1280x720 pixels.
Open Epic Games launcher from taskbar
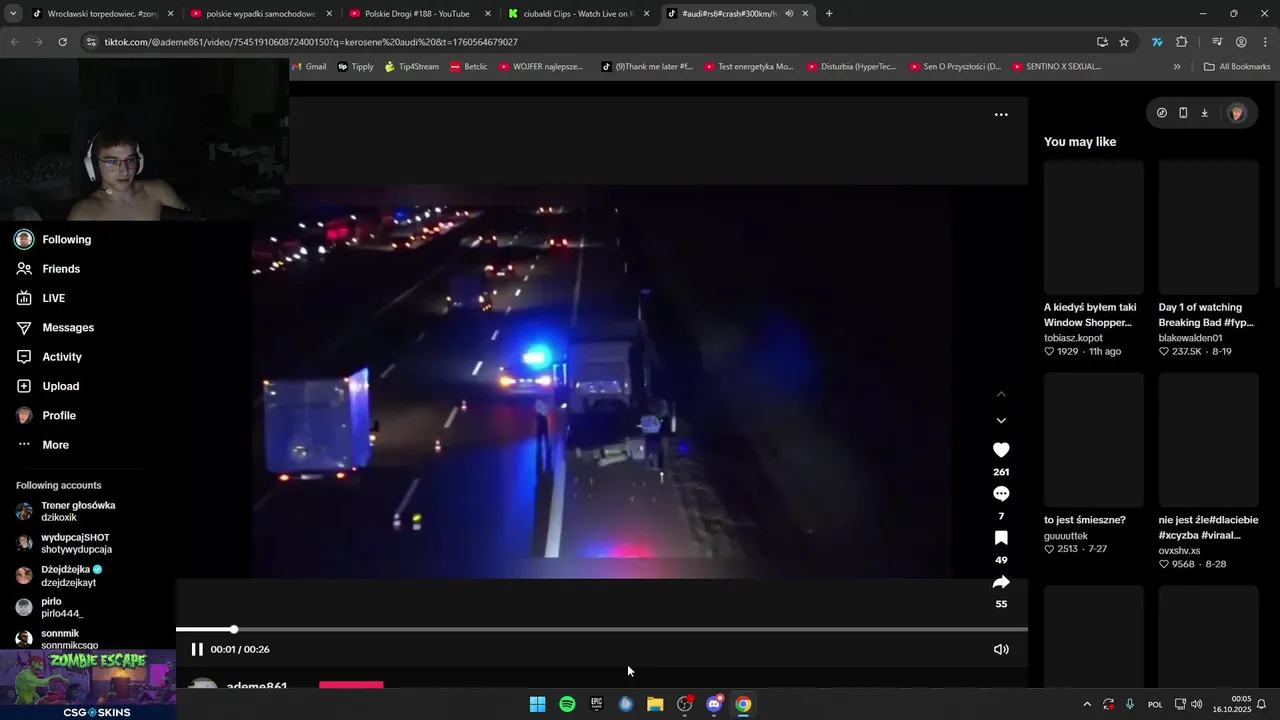pos(597,704)
